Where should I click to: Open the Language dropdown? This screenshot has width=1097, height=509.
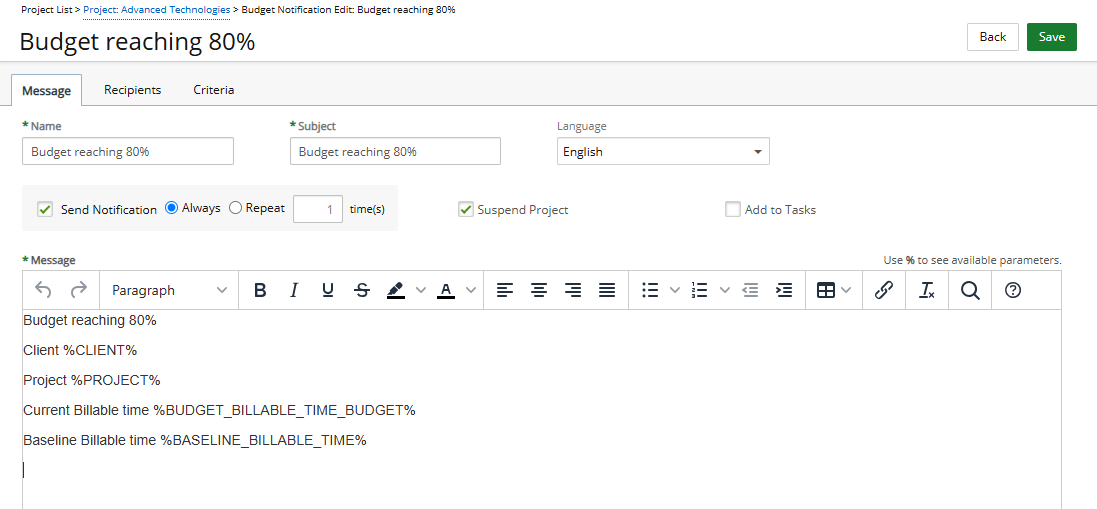coord(663,151)
